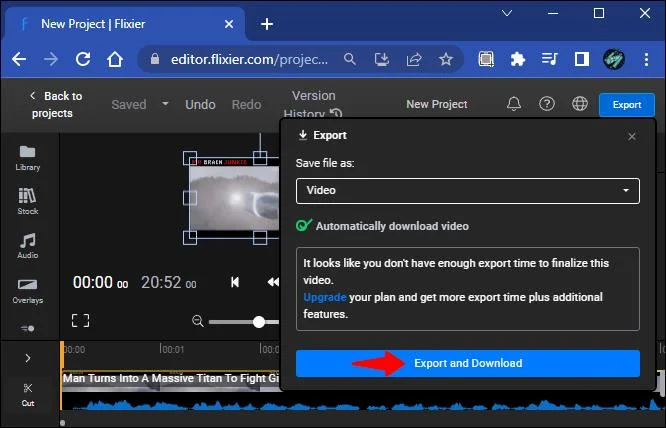Open notifications bell icon
The height and width of the screenshot is (428, 666).
coord(514,104)
